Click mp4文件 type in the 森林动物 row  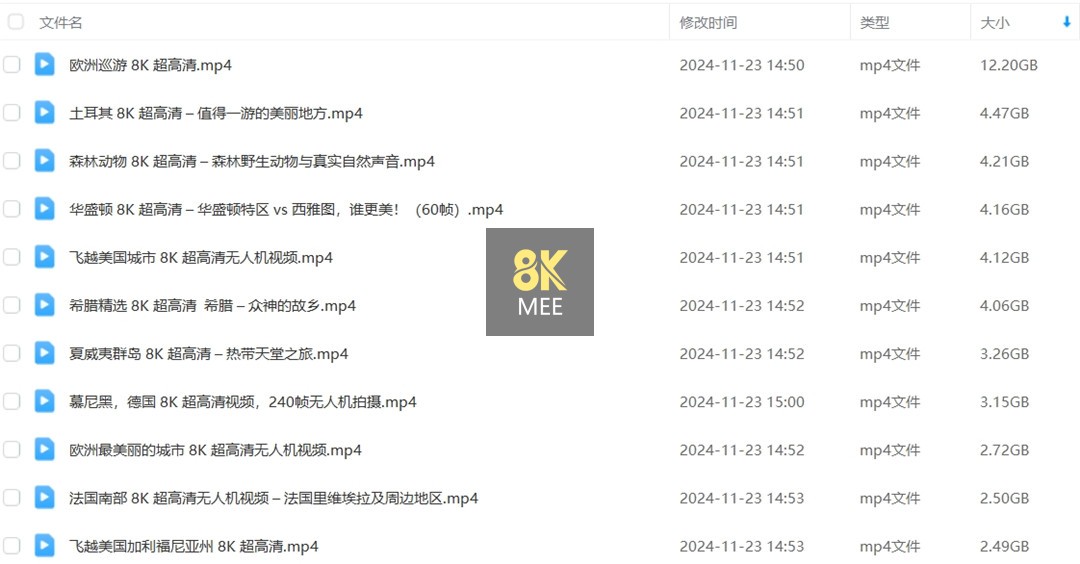(x=890, y=161)
